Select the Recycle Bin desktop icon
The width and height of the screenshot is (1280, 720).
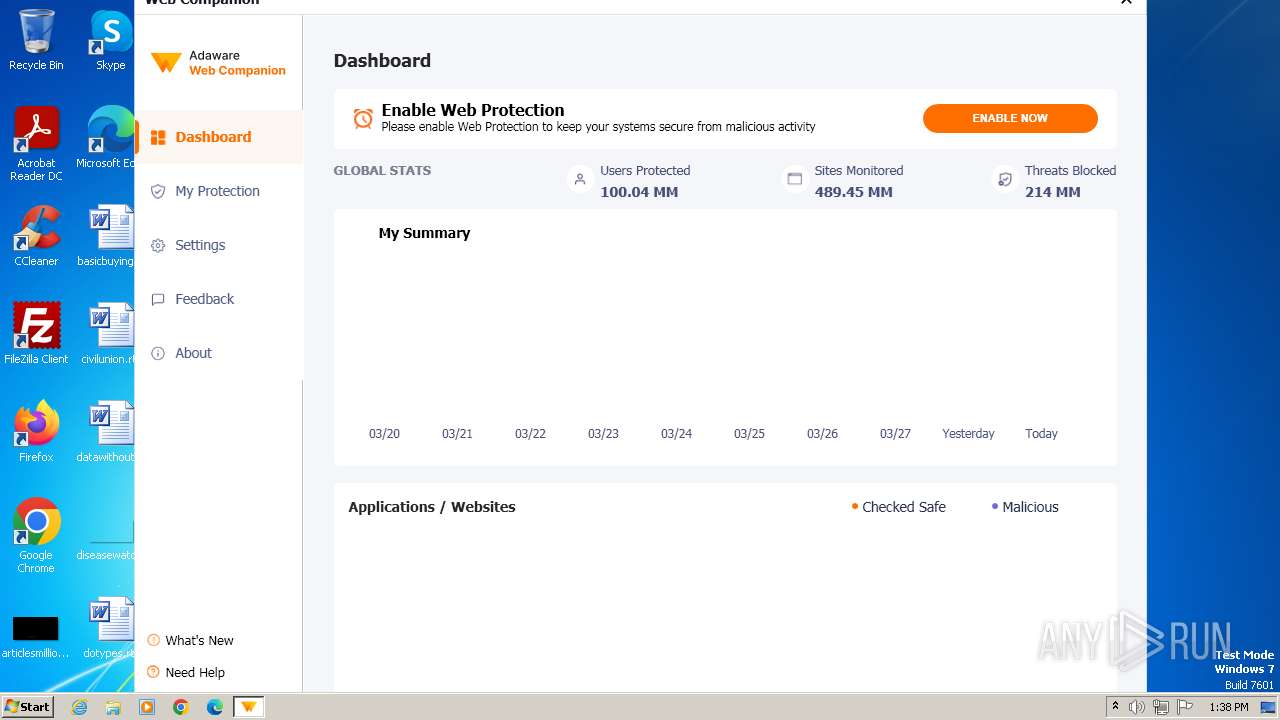(x=36, y=40)
